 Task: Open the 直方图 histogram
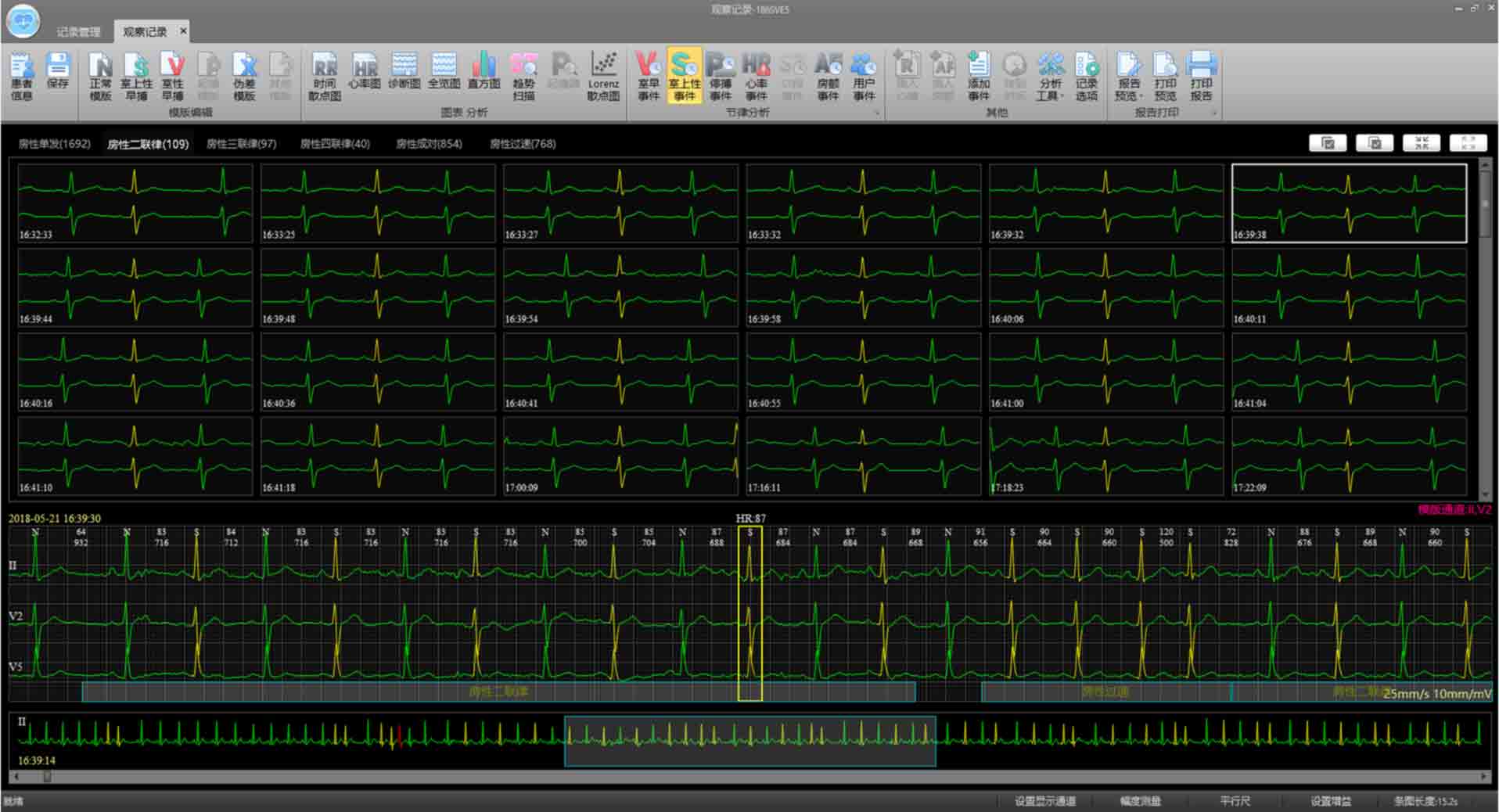(484, 70)
